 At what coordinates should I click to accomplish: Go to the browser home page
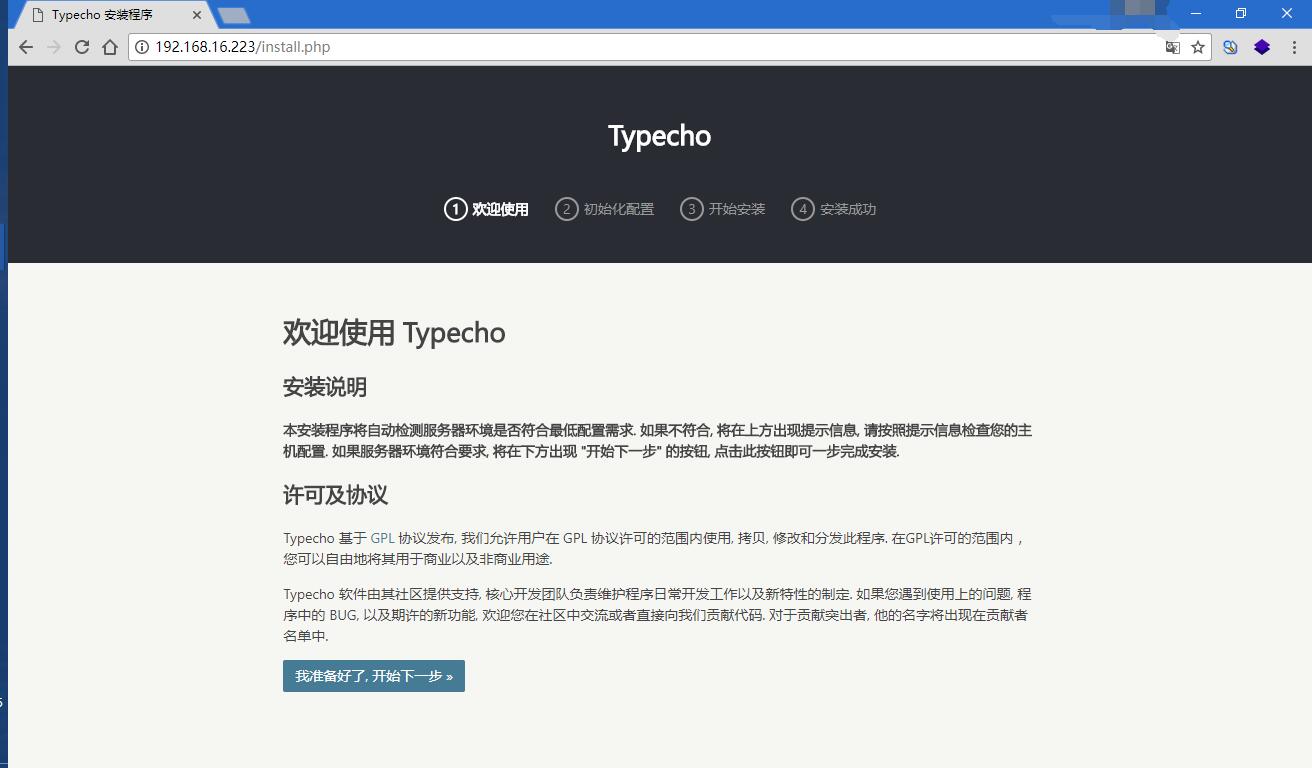[x=110, y=47]
